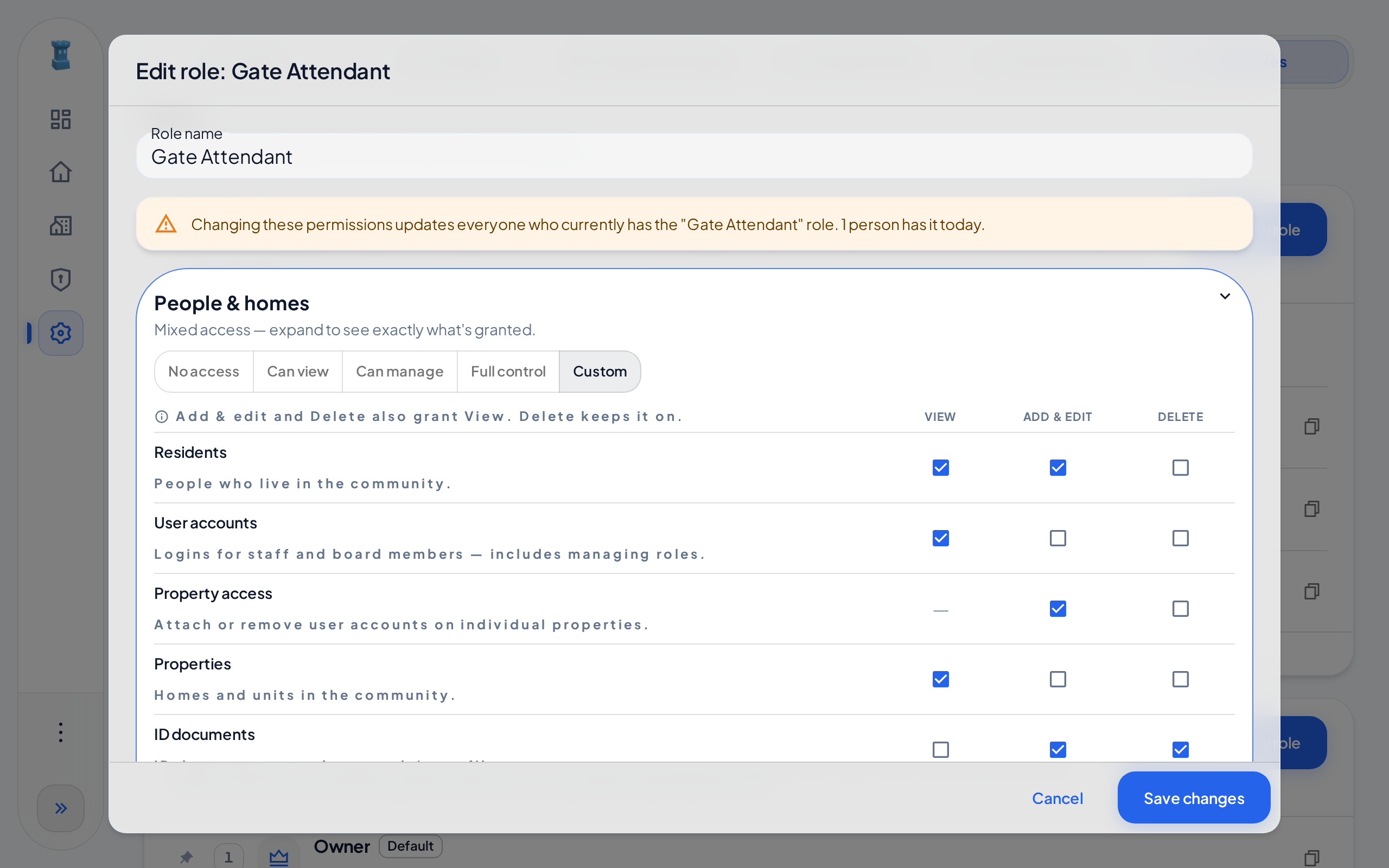Go to the home icon in sidebar
This screenshot has height=868, width=1389.
point(61,172)
